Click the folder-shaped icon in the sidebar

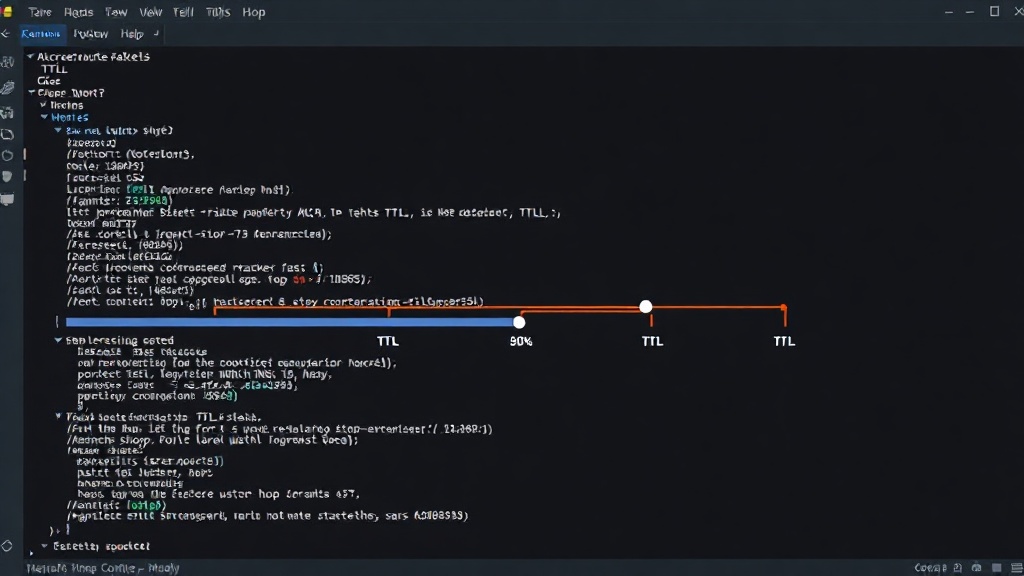(x=7, y=135)
